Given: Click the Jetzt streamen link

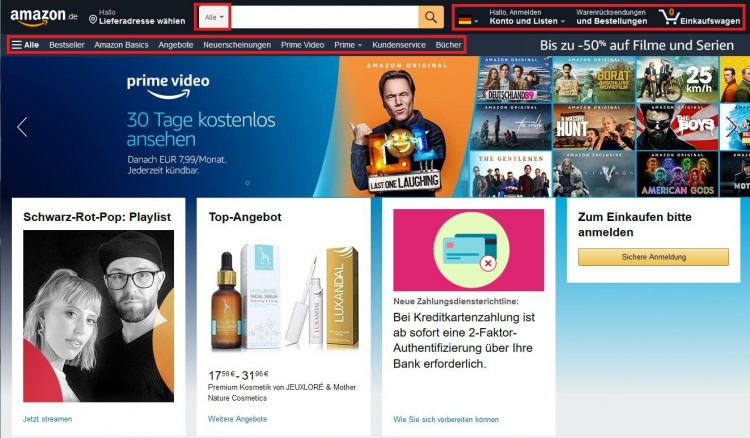Looking at the screenshot, I should coord(47,419).
